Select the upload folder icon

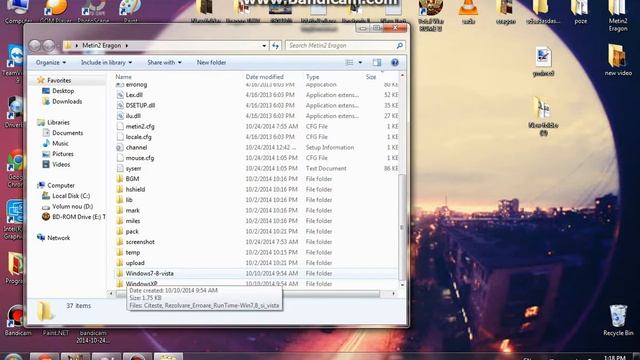[120, 263]
